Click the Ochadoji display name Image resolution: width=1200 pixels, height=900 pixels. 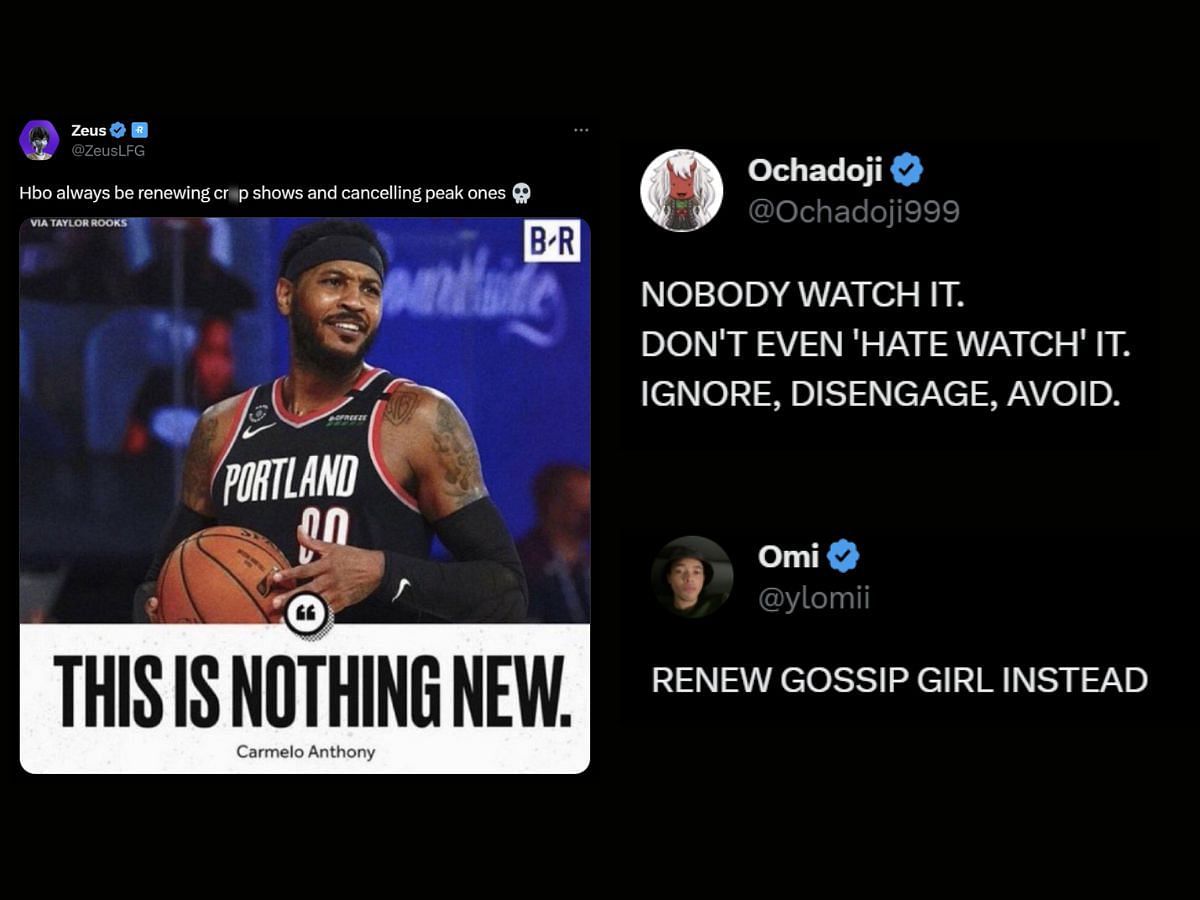click(815, 170)
